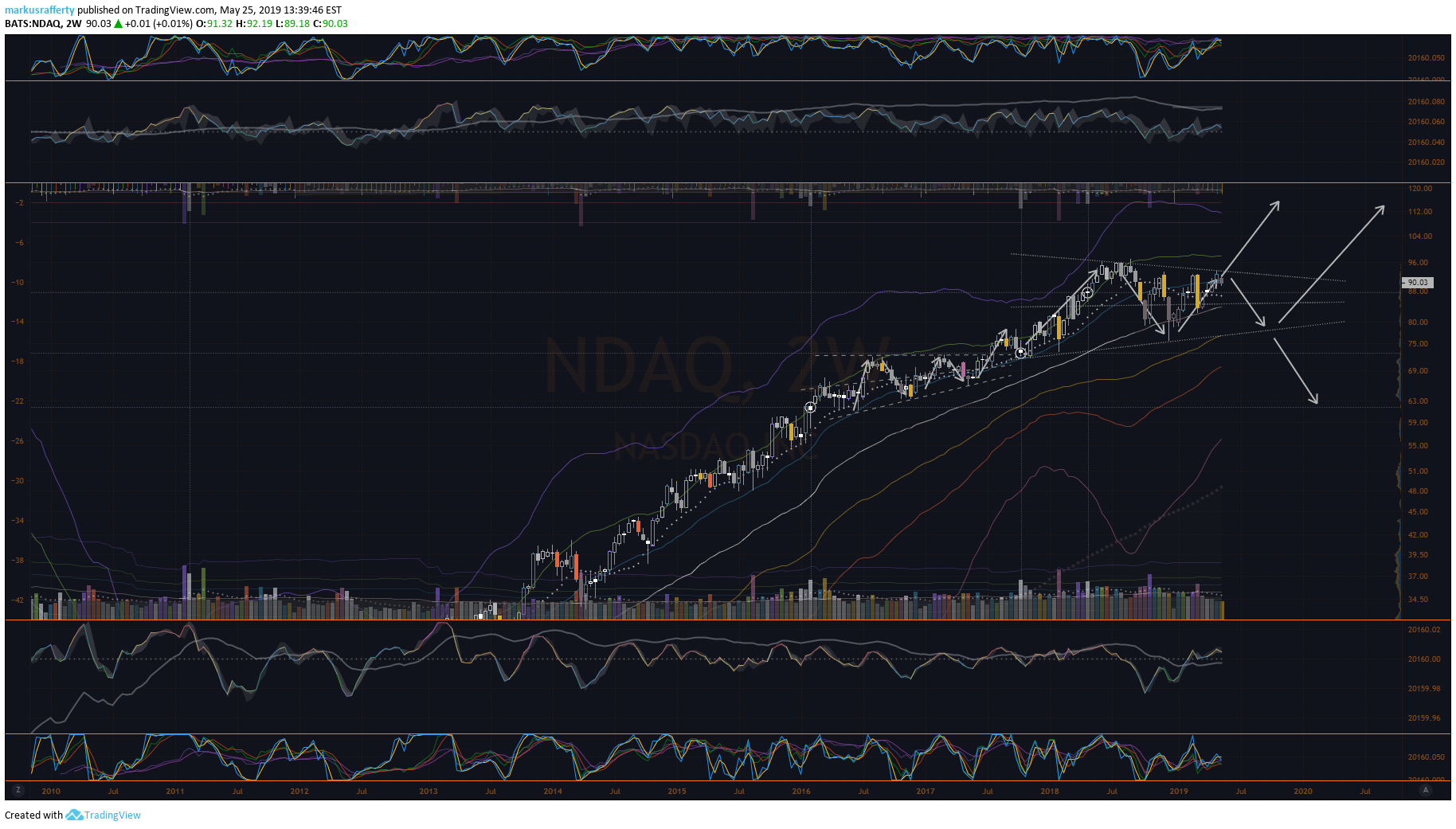Click the 2018 label on time axis
The image size is (1456, 829).
1050,791
